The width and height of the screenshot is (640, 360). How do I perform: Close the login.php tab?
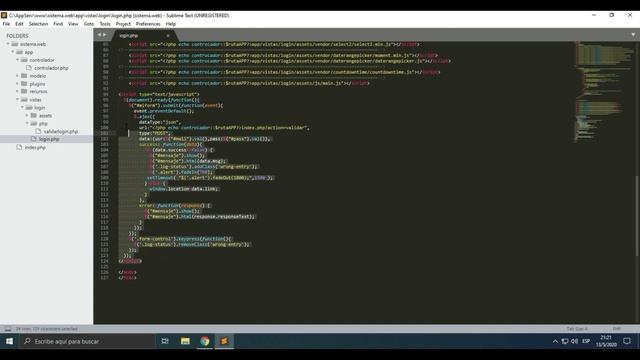coord(168,36)
